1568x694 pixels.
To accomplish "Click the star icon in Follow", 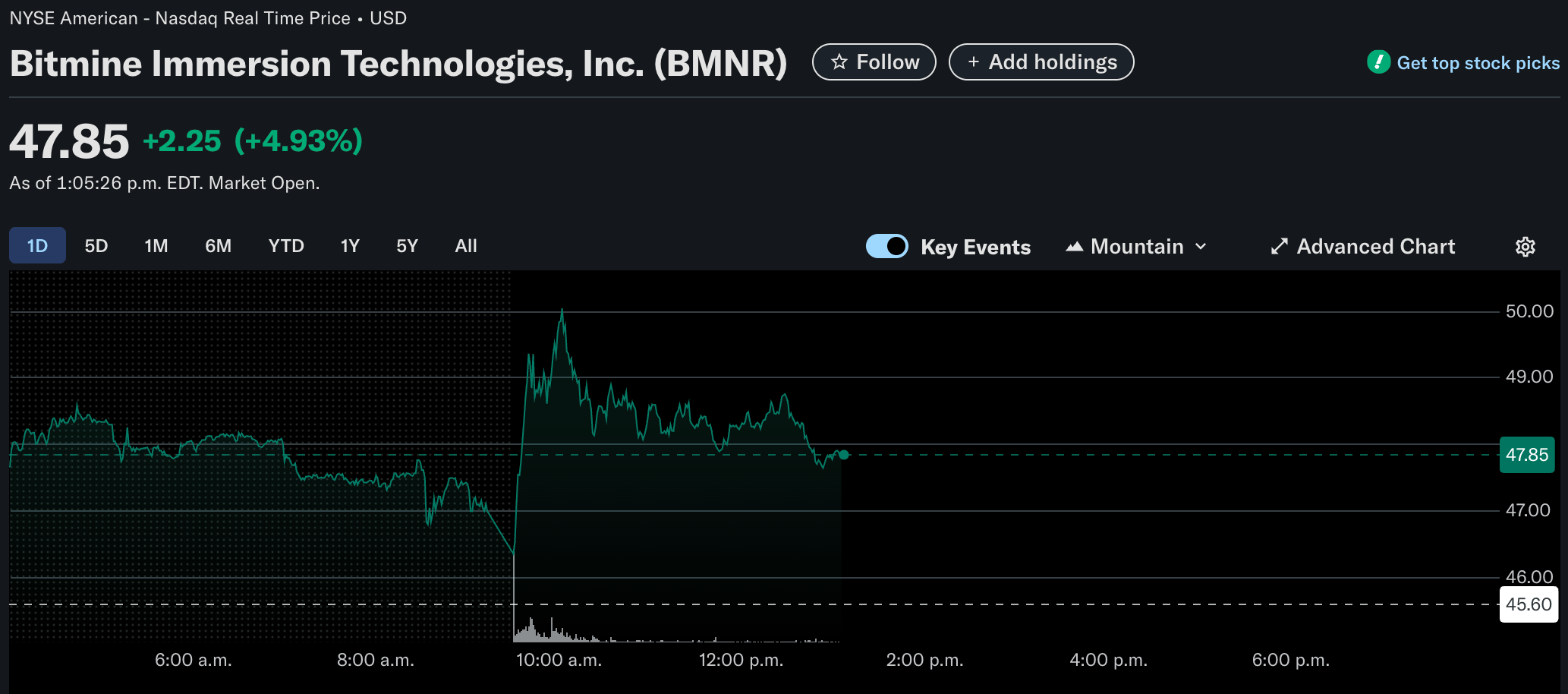I will pos(839,62).
